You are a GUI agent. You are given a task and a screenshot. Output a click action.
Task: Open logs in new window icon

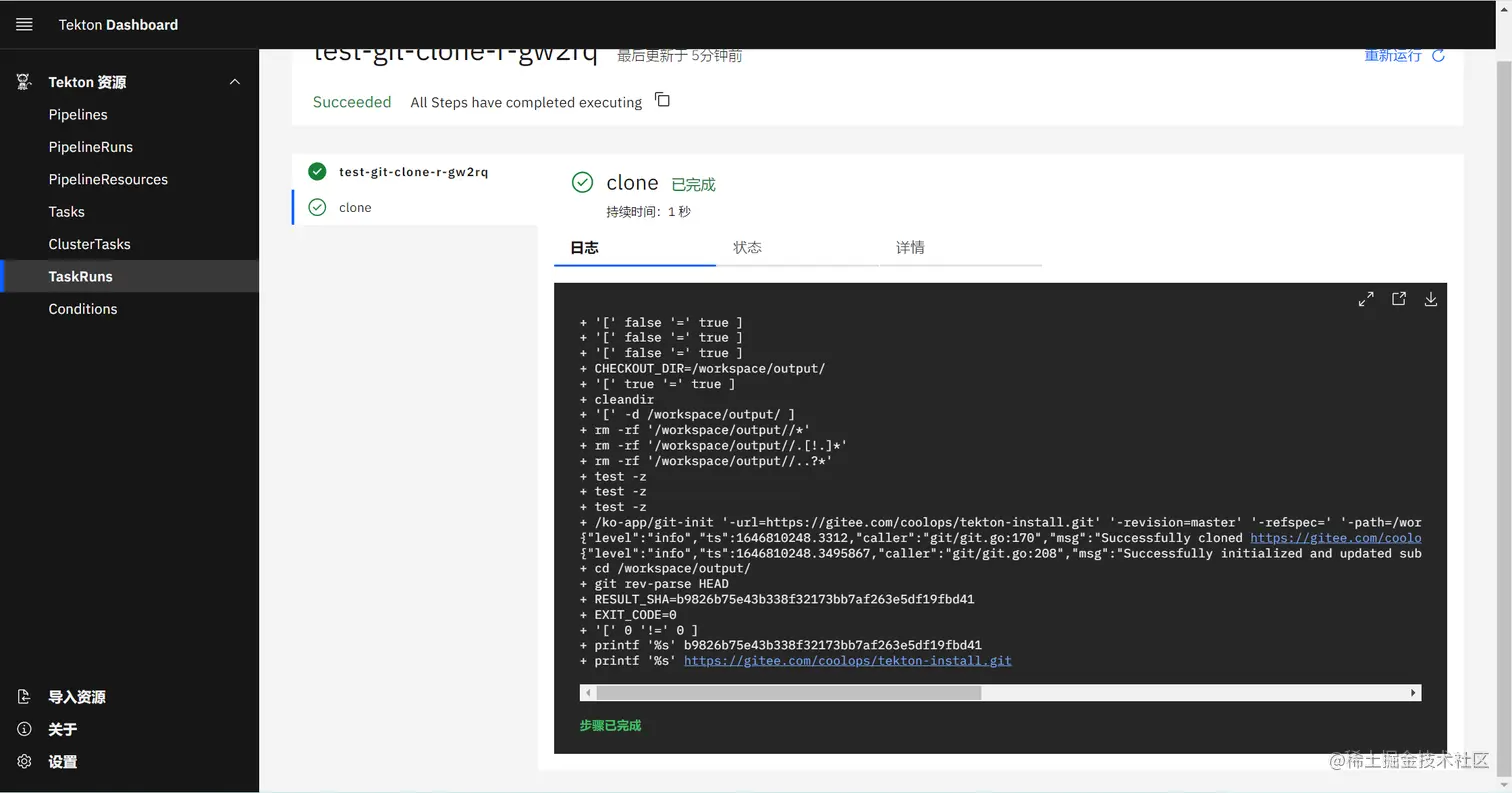[1399, 298]
